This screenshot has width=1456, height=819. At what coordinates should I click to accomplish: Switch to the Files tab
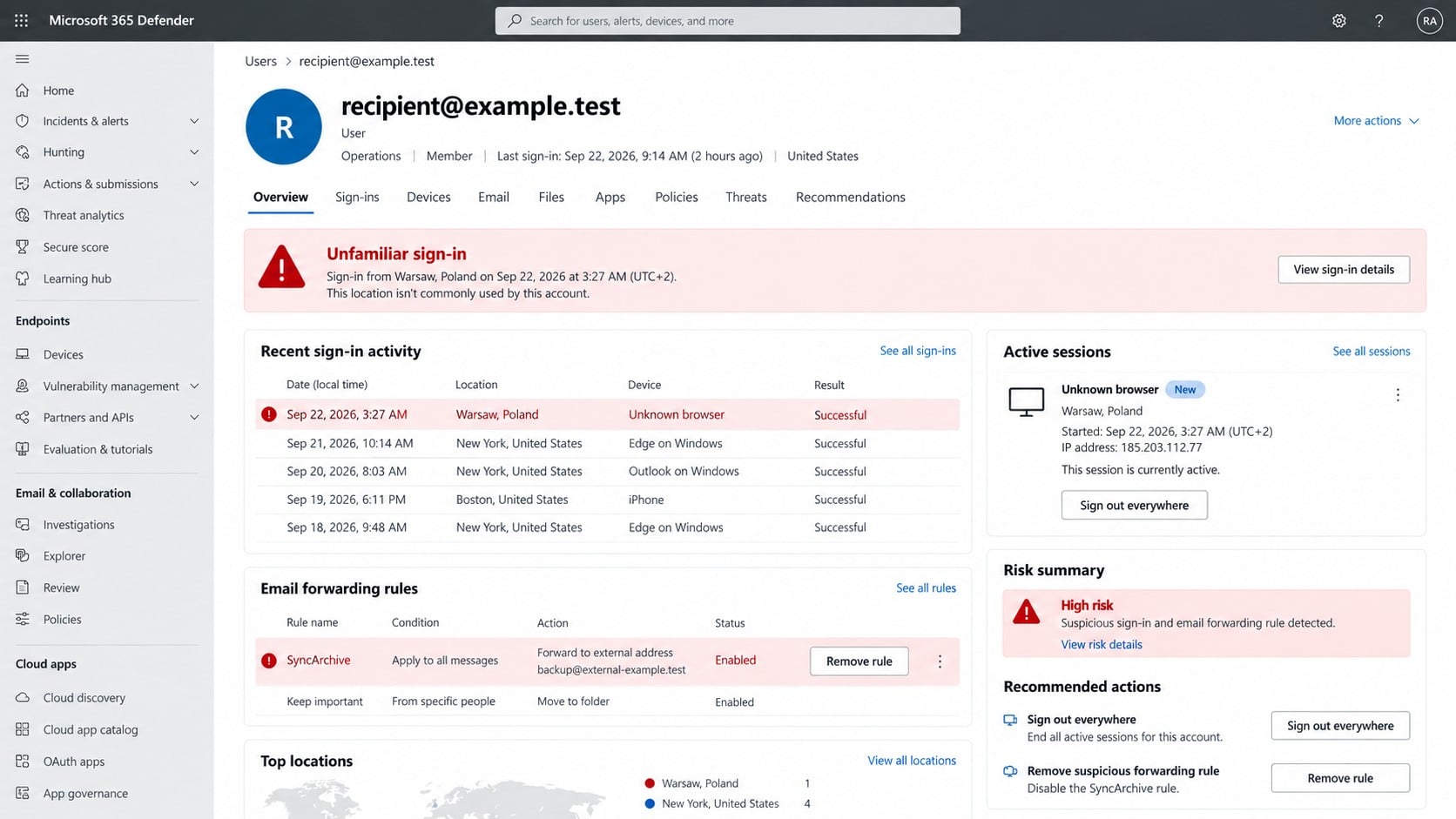click(551, 198)
